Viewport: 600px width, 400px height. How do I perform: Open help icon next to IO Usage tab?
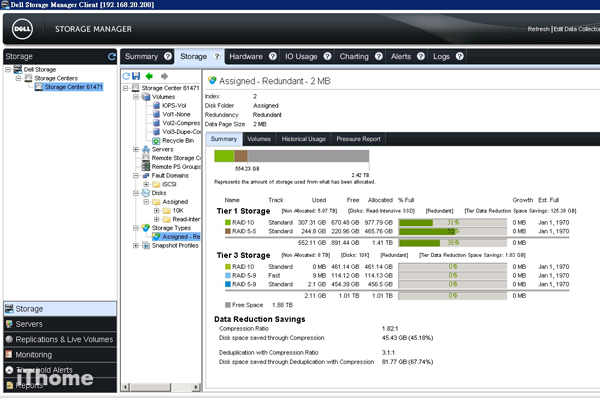click(x=328, y=56)
